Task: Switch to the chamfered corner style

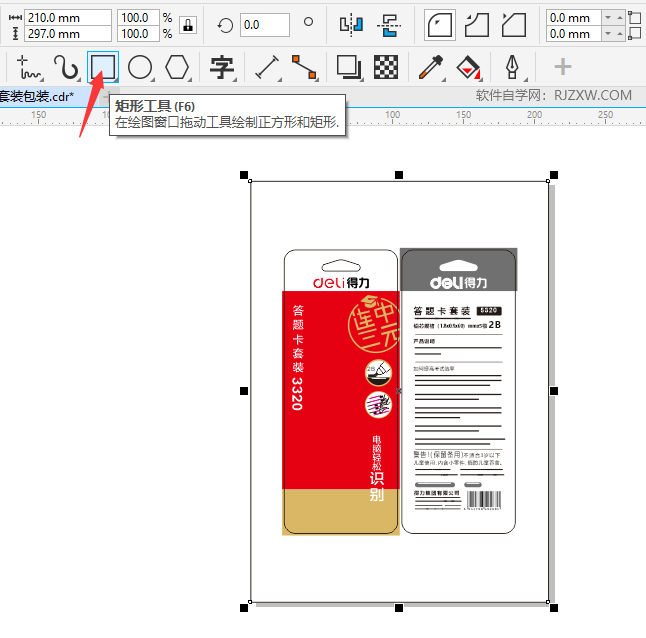Action: (513, 24)
